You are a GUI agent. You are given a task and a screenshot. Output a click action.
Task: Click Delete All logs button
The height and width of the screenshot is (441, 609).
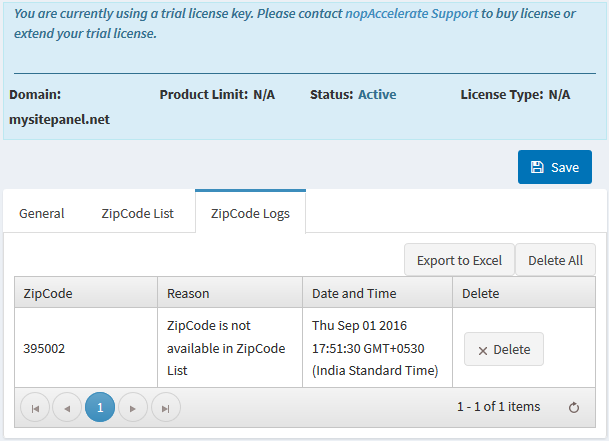pyautogui.click(x=555, y=260)
